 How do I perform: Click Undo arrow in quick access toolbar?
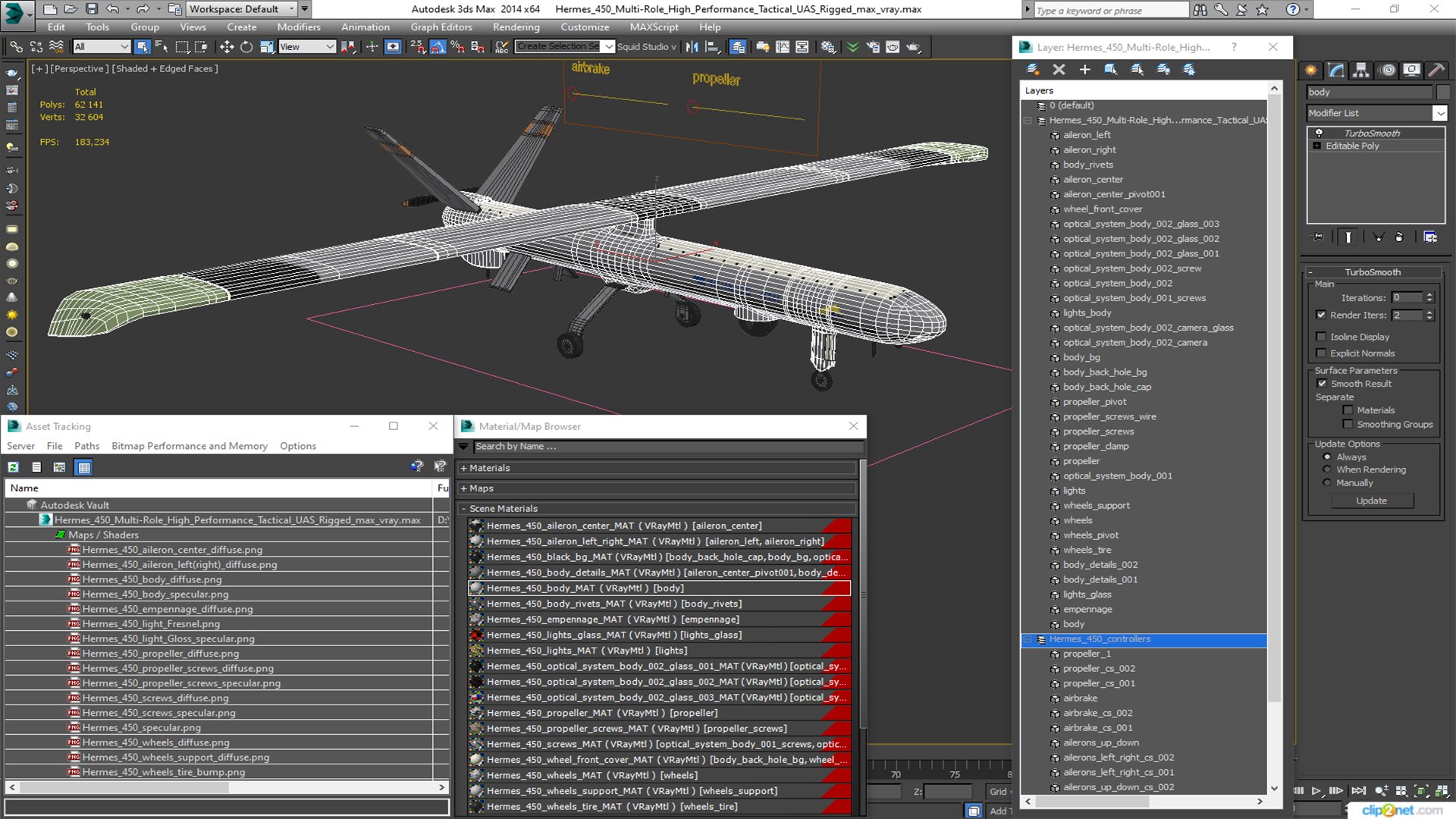pos(112,9)
